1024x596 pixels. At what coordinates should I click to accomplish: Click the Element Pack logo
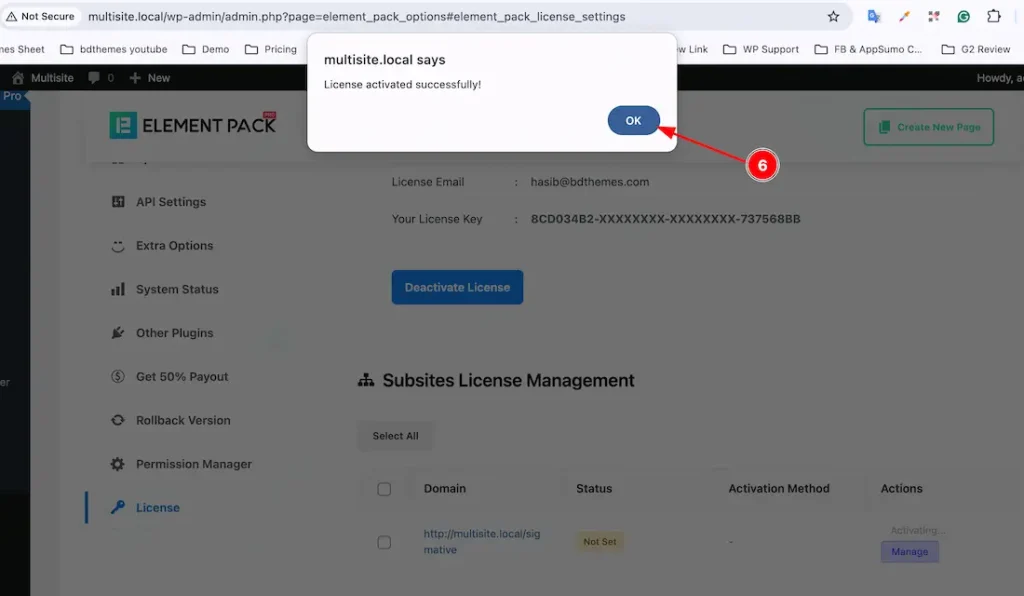[x=193, y=125]
